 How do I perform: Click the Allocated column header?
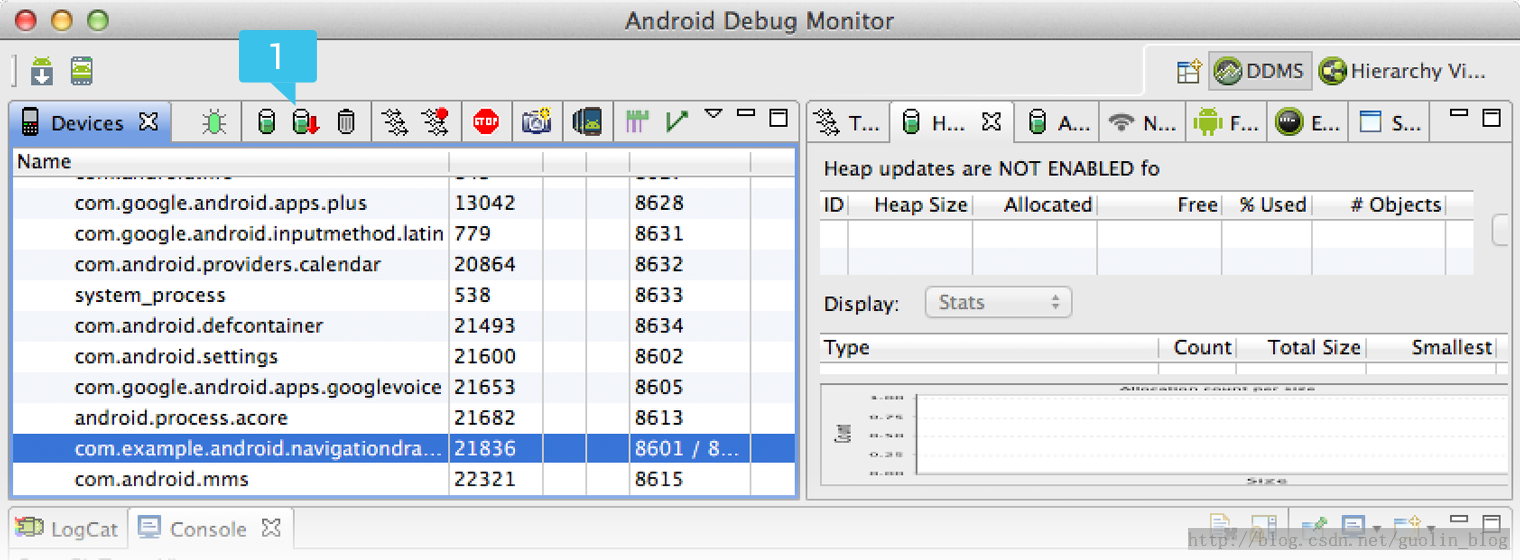point(1035,205)
